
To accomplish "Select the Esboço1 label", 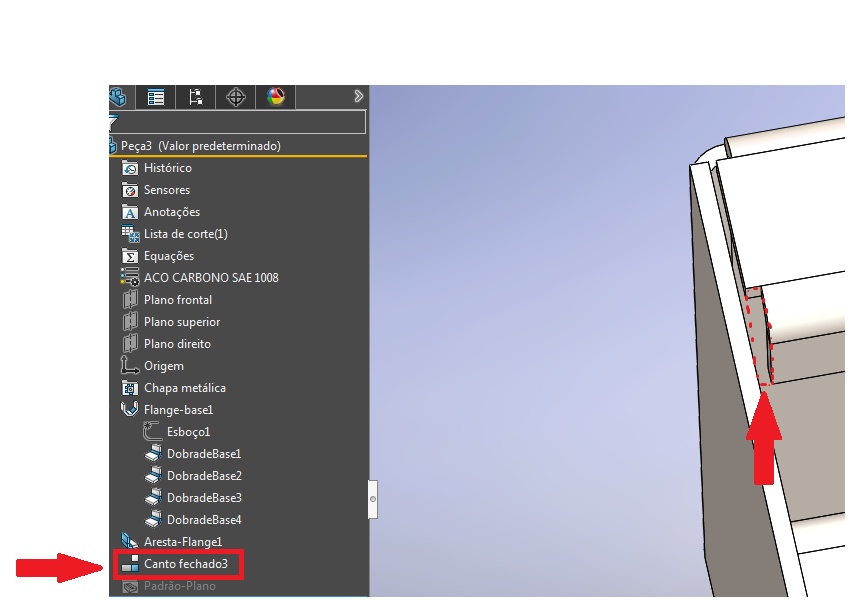I will [x=188, y=432].
